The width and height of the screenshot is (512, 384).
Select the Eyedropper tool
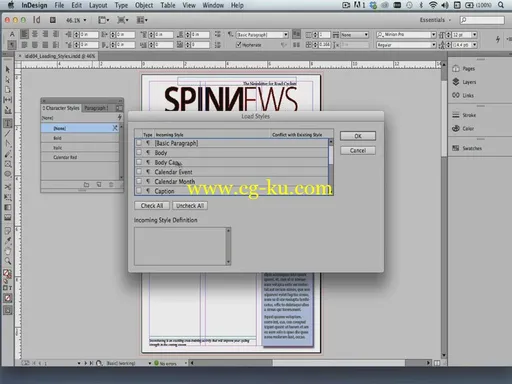coord(8,240)
